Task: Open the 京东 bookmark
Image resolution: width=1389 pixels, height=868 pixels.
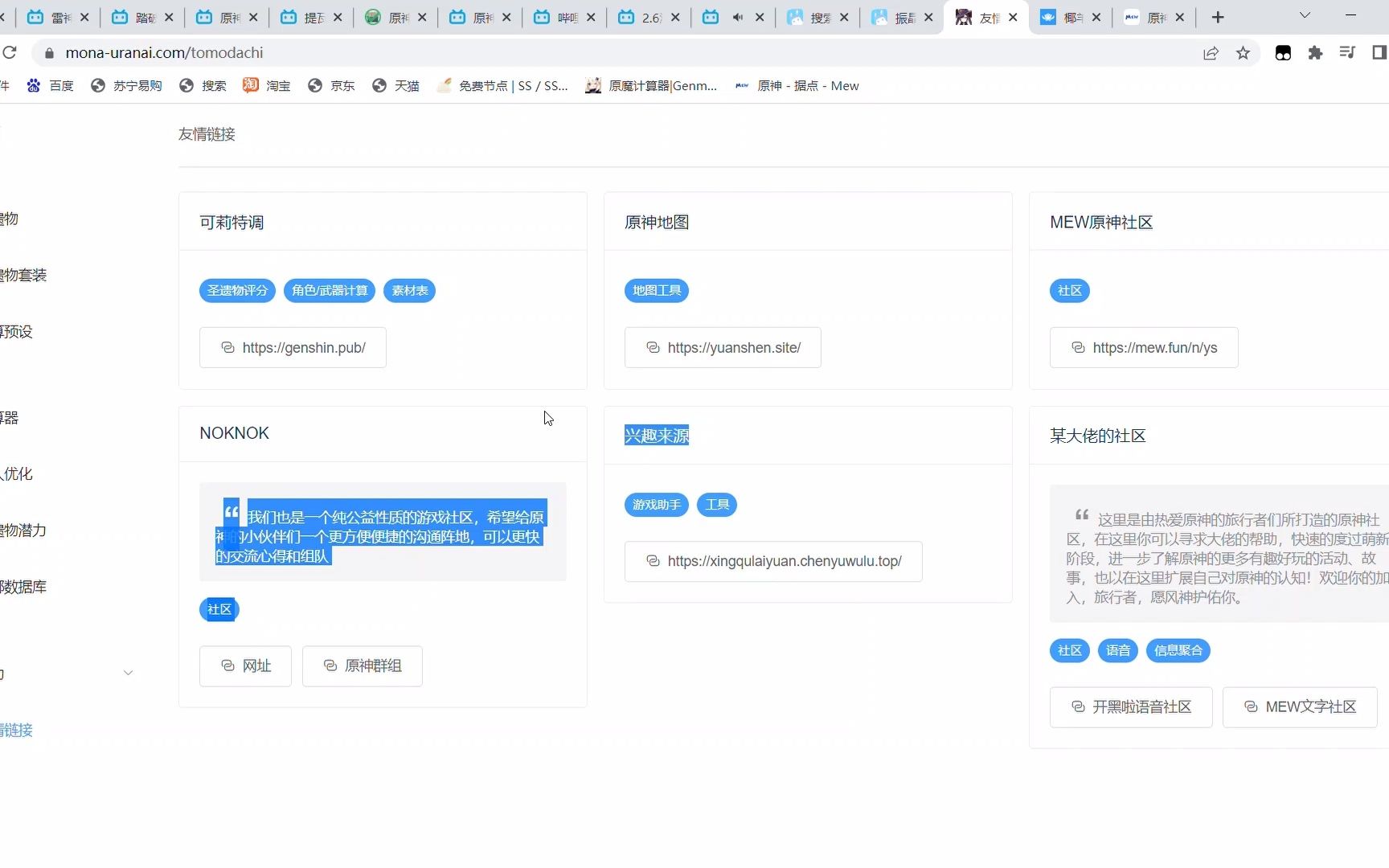Action: coord(331,86)
